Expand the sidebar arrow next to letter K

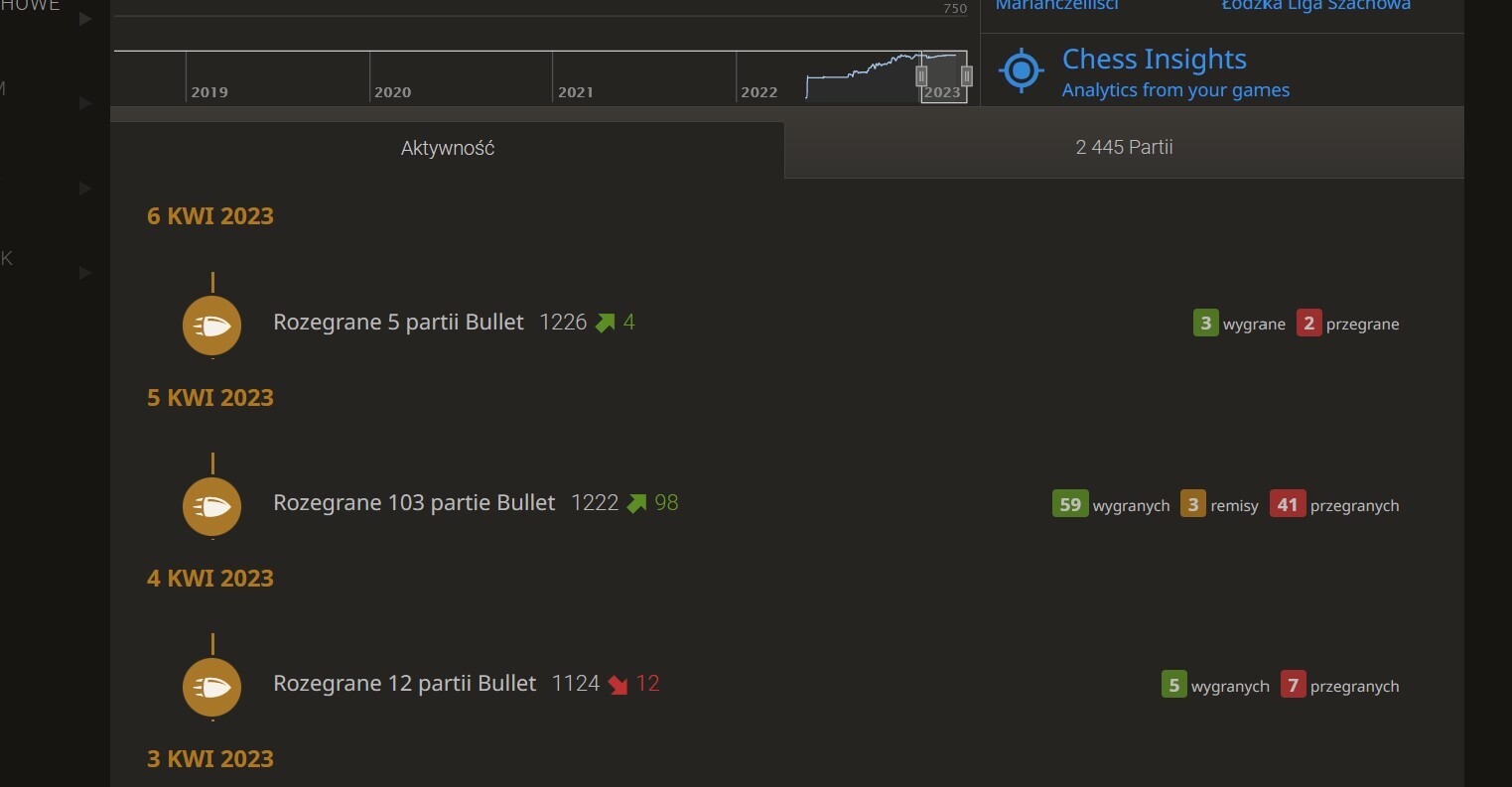tap(85, 272)
